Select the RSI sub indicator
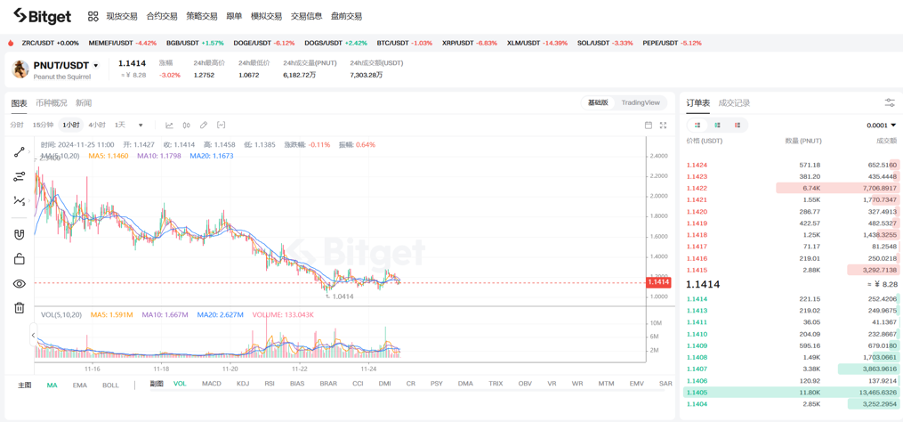904x422 pixels. (x=269, y=383)
